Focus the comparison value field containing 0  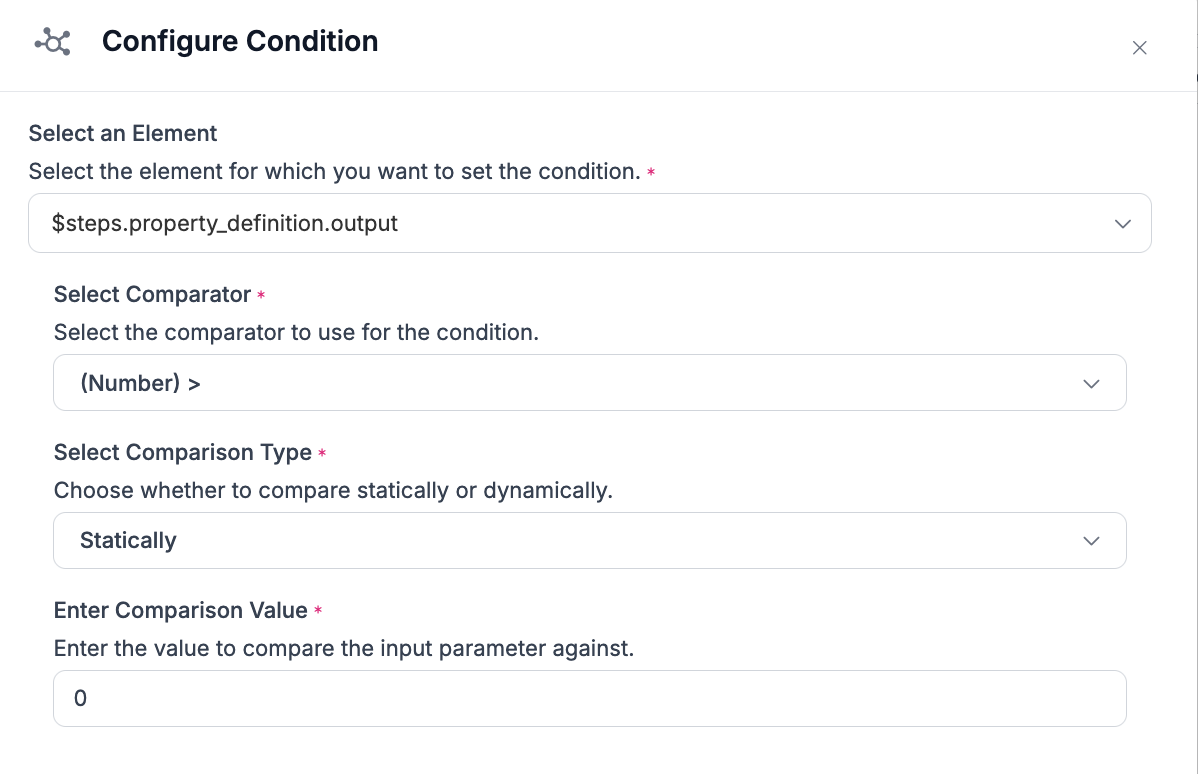[589, 698]
